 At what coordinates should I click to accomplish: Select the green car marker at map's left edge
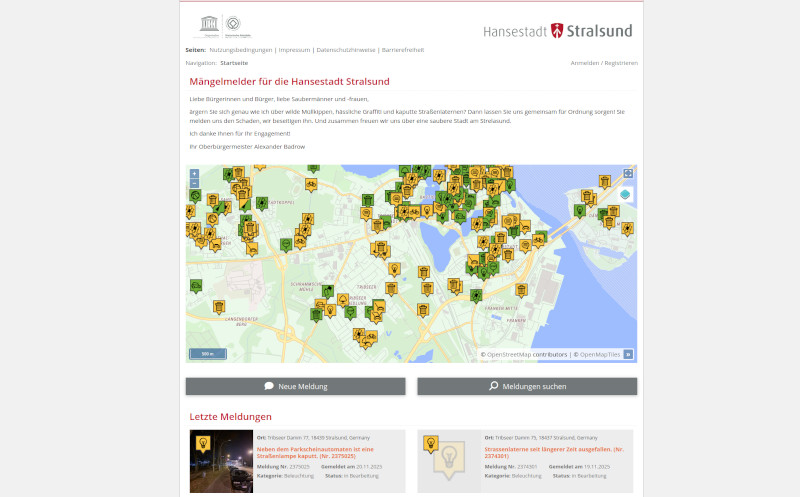pos(196,286)
